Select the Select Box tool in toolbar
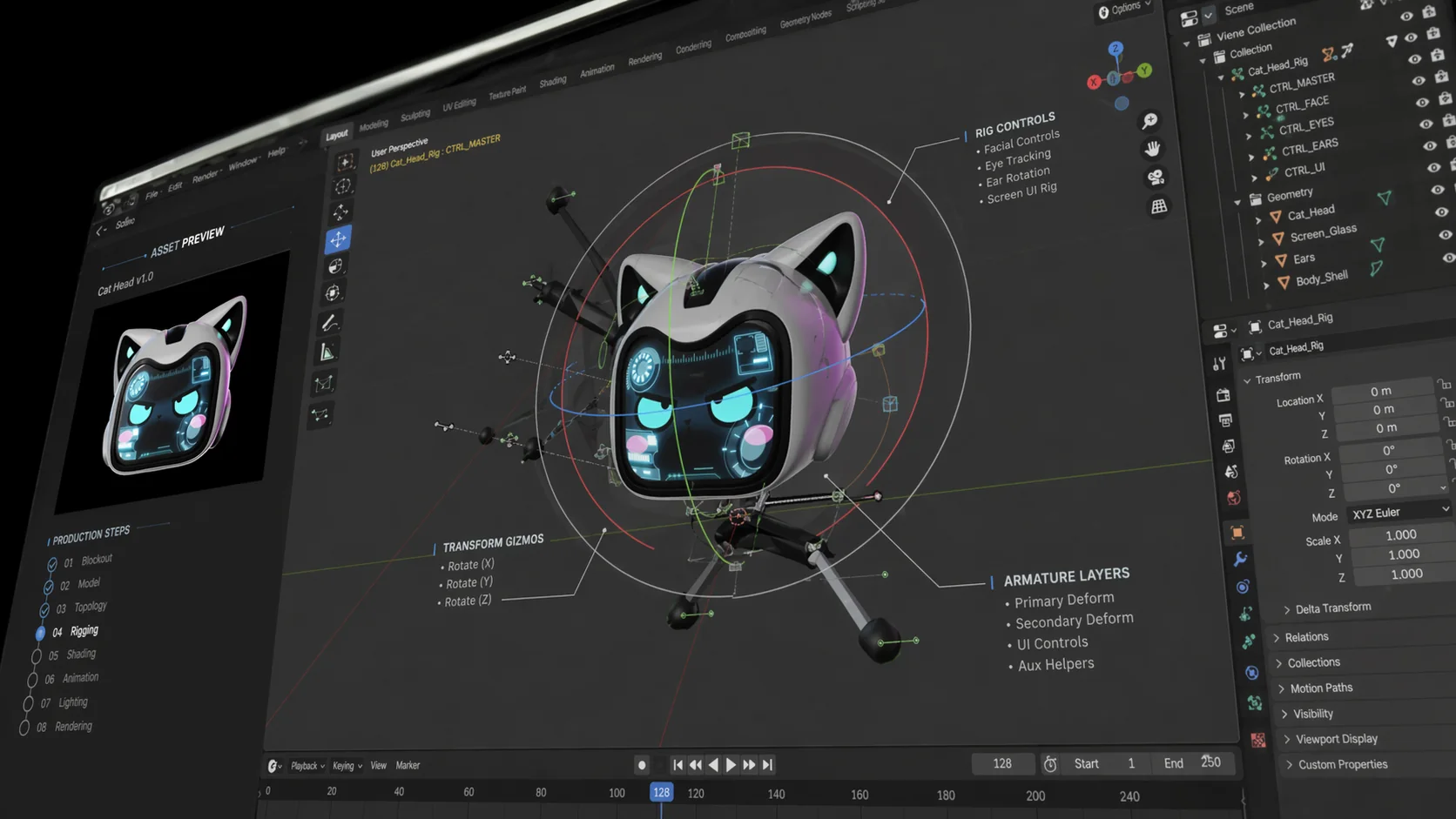Screen dimensions: 1456x819 click(x=346, y=162)
